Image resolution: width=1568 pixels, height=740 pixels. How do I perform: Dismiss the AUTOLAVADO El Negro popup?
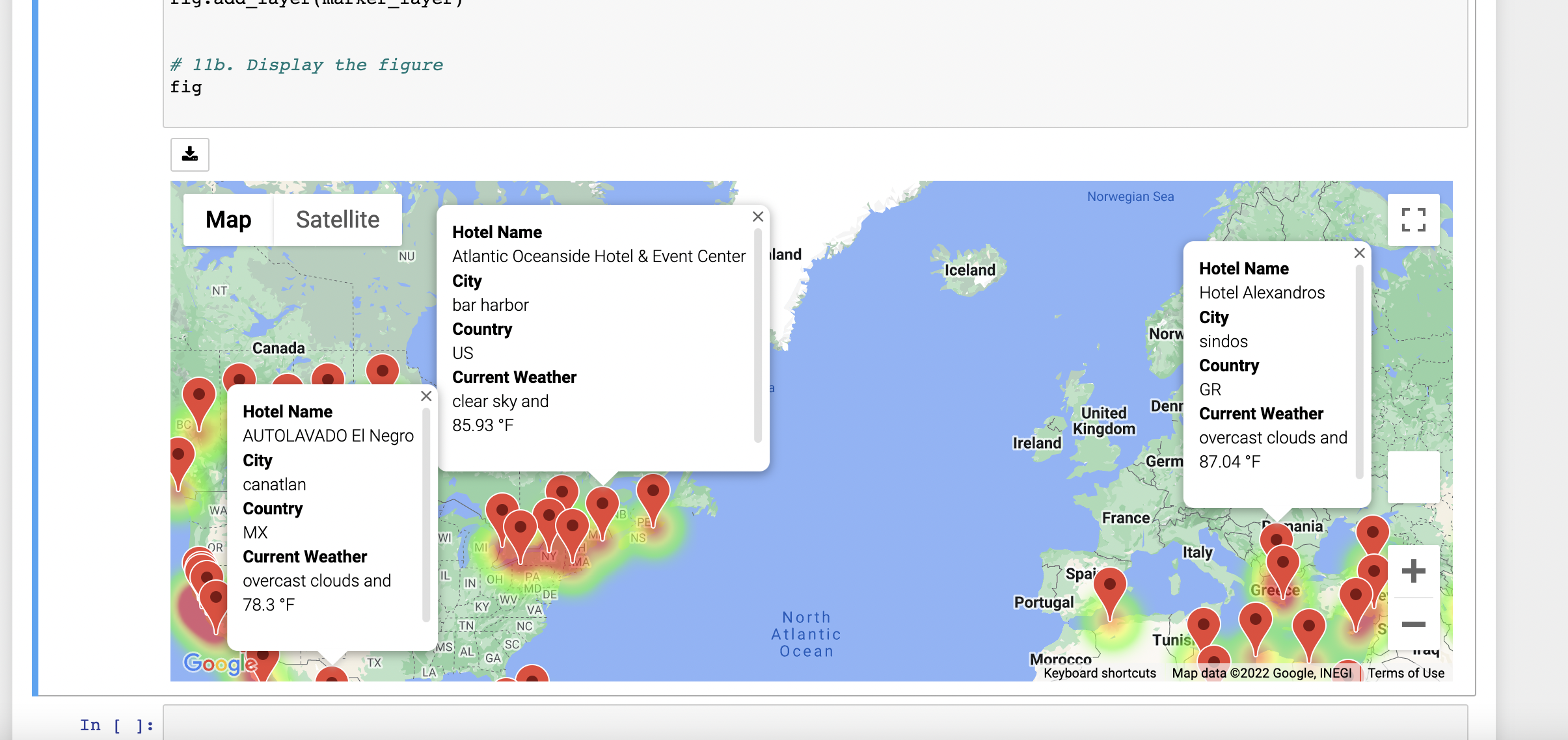426,395
